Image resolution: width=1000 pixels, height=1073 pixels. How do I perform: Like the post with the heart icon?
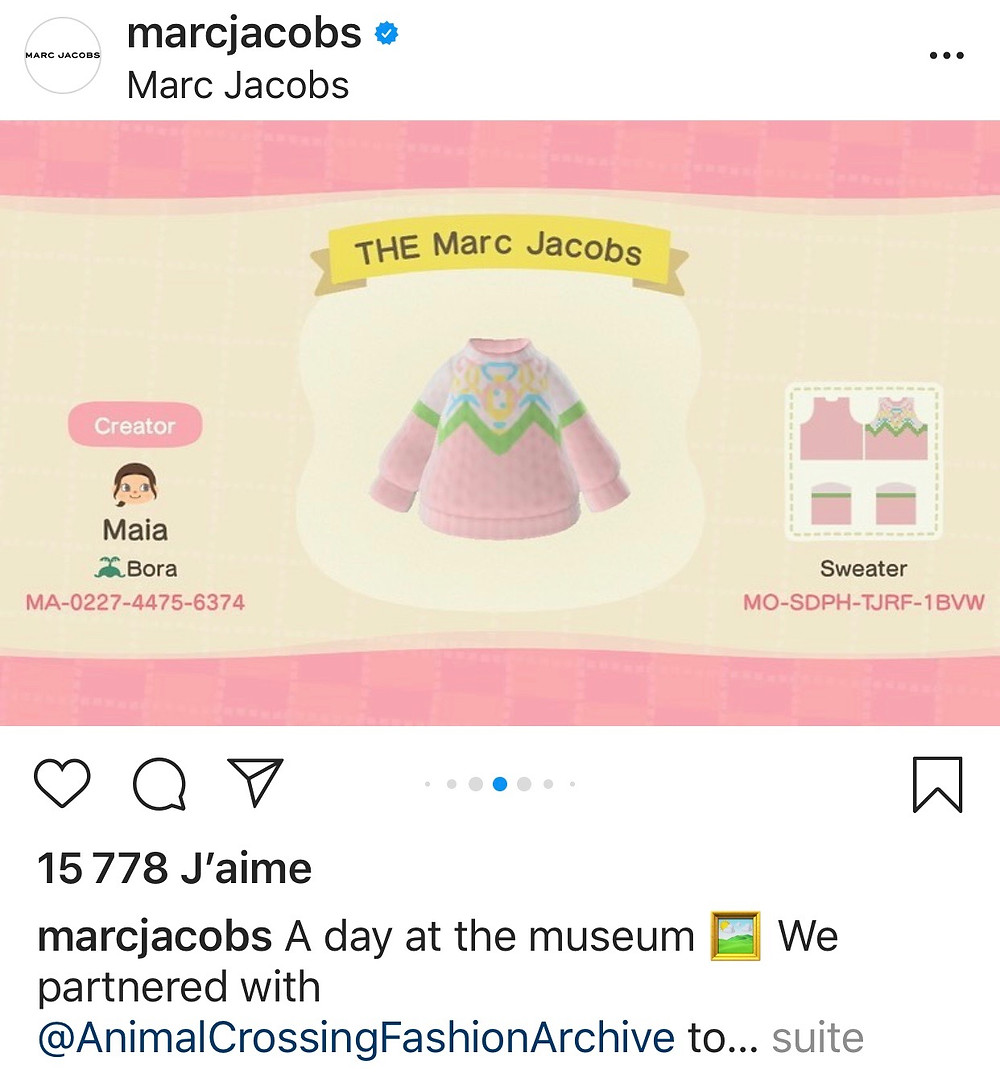tap(62, 783)
